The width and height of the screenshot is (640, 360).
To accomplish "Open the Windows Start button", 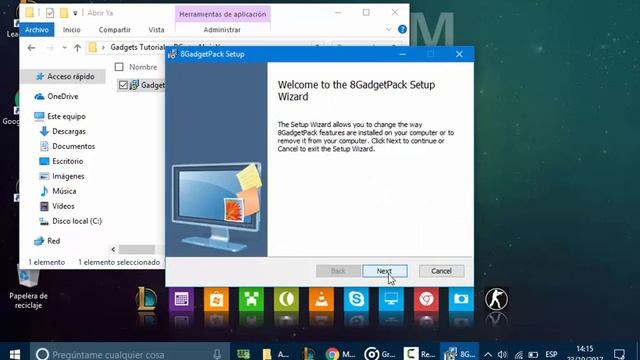I will pyautogui.click(x=15, y=353).
